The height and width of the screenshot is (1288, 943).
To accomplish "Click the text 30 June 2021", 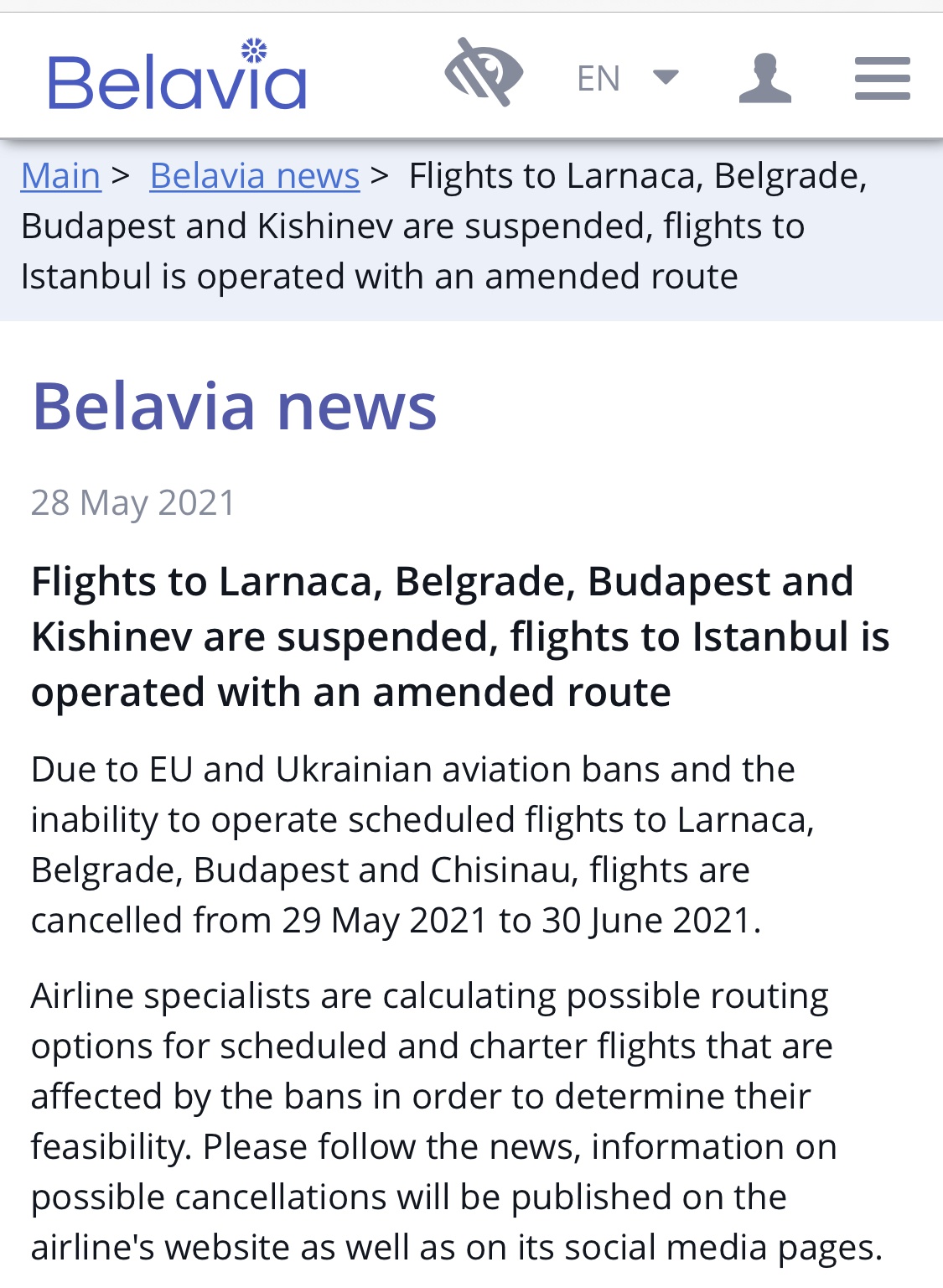I will pyautogui.click(x=646, y=921).
